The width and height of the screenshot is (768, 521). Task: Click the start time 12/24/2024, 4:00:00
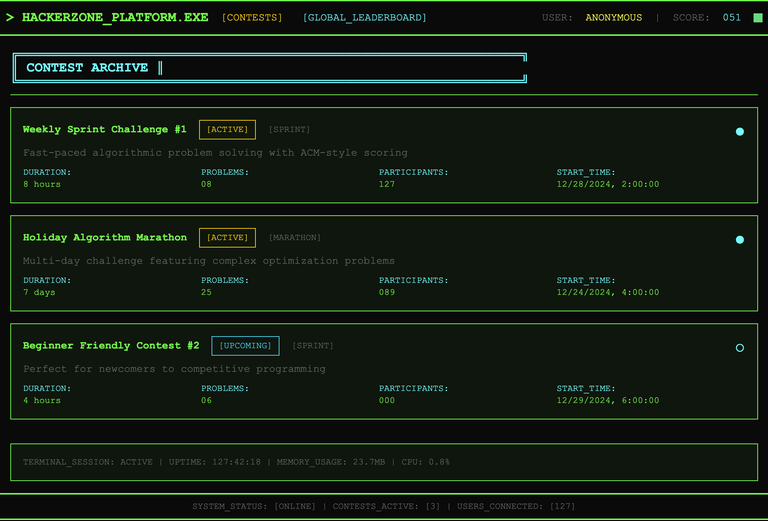tap(608, 293)
